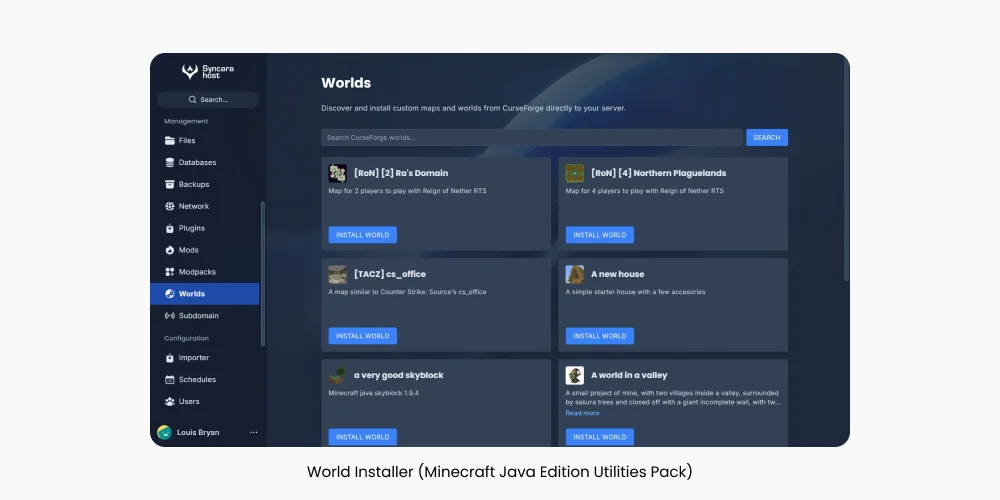
Task: Click the cs_office map thumbnail
Action: coord(337,274)
